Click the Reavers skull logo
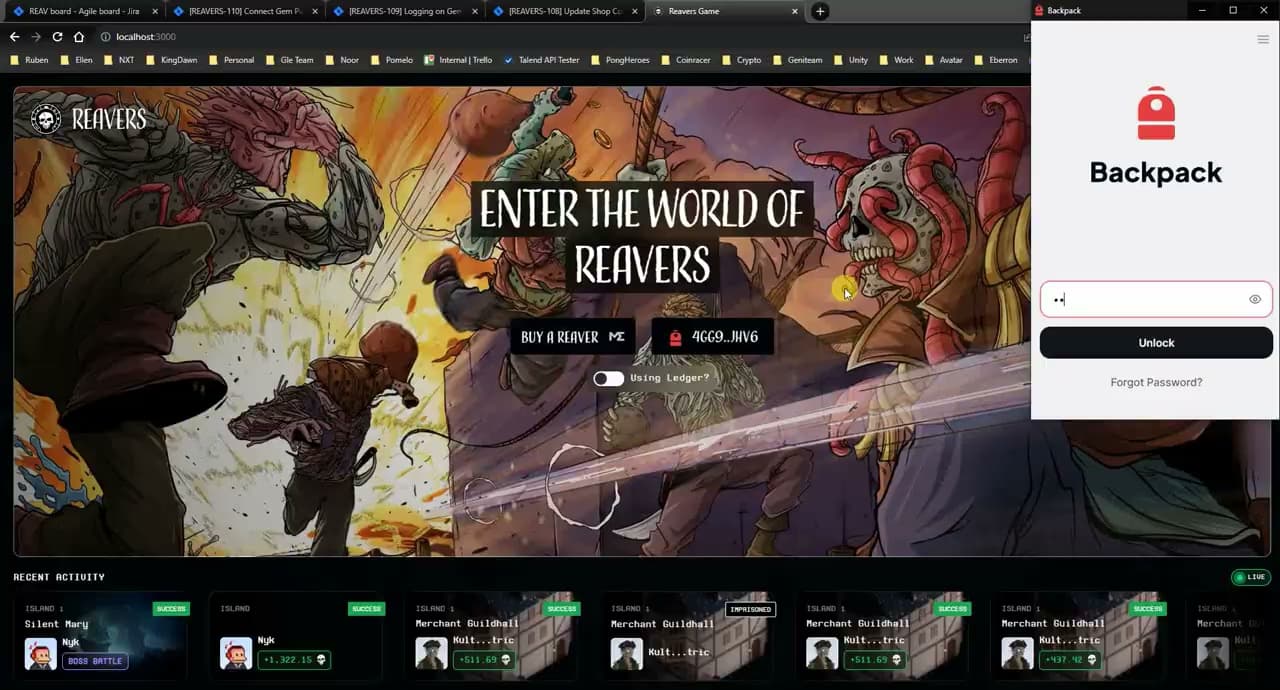The width and height of the screenshot is (1280, 690). click(46, 120)
